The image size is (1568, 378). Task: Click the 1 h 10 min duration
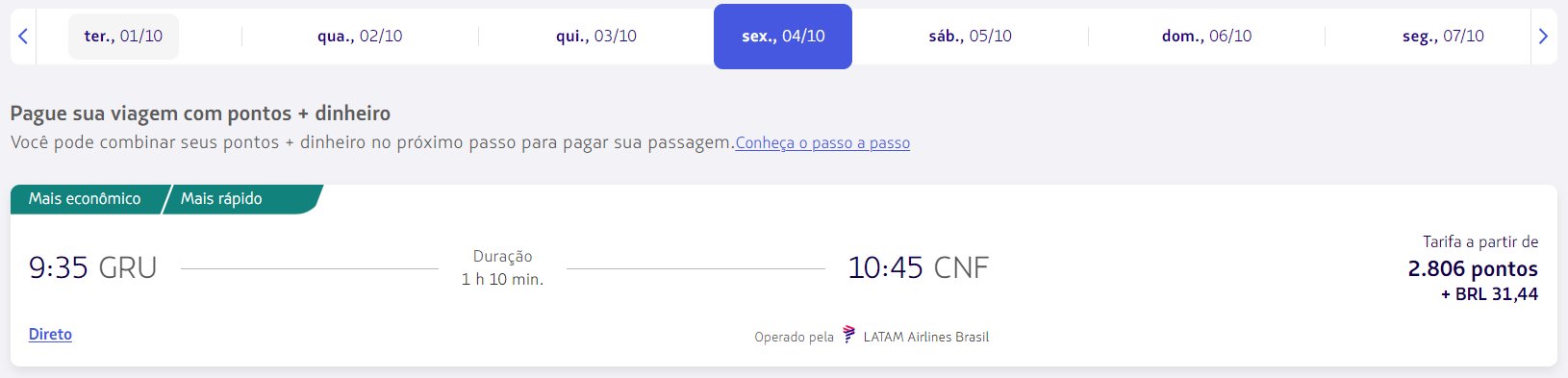(x=502, y=280)
